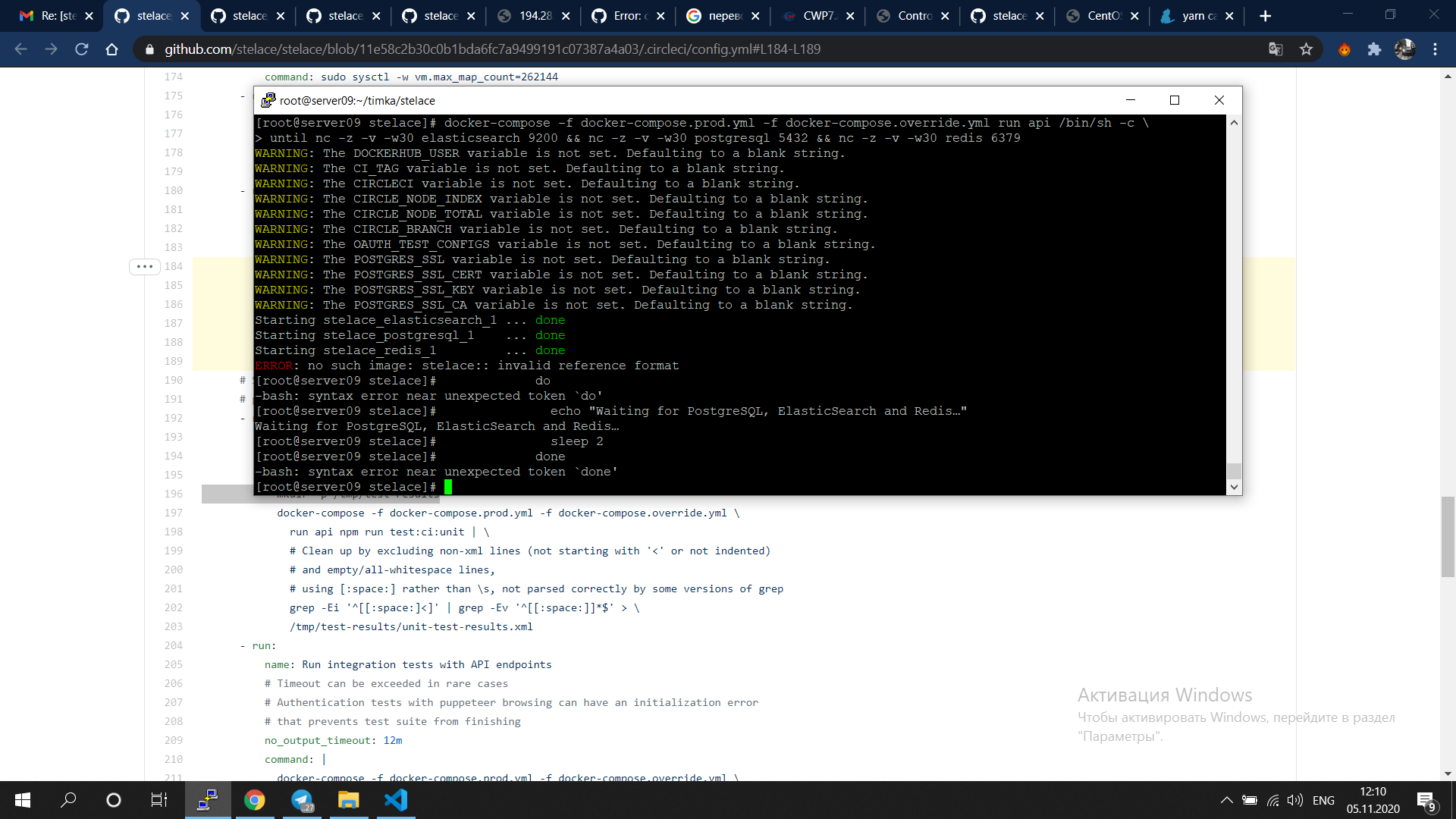Open VS Code from the taskbar
Screen dimensions: 1456x819
(395, 800)
